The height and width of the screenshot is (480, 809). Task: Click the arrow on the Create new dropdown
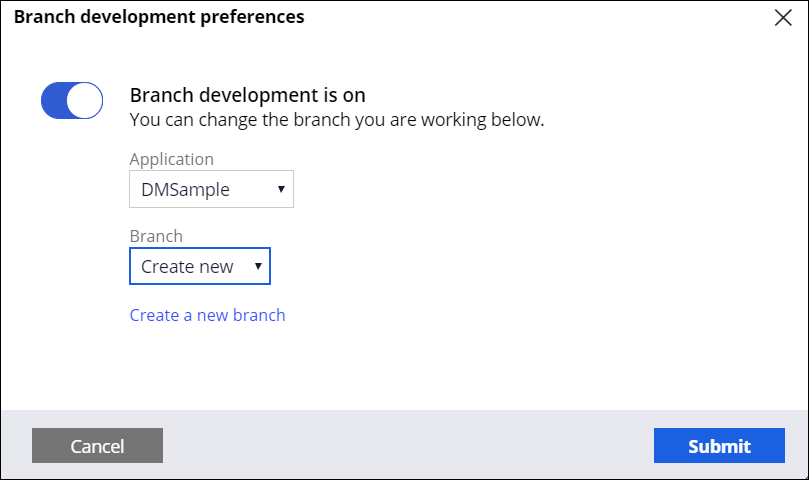tap(257, 267)
